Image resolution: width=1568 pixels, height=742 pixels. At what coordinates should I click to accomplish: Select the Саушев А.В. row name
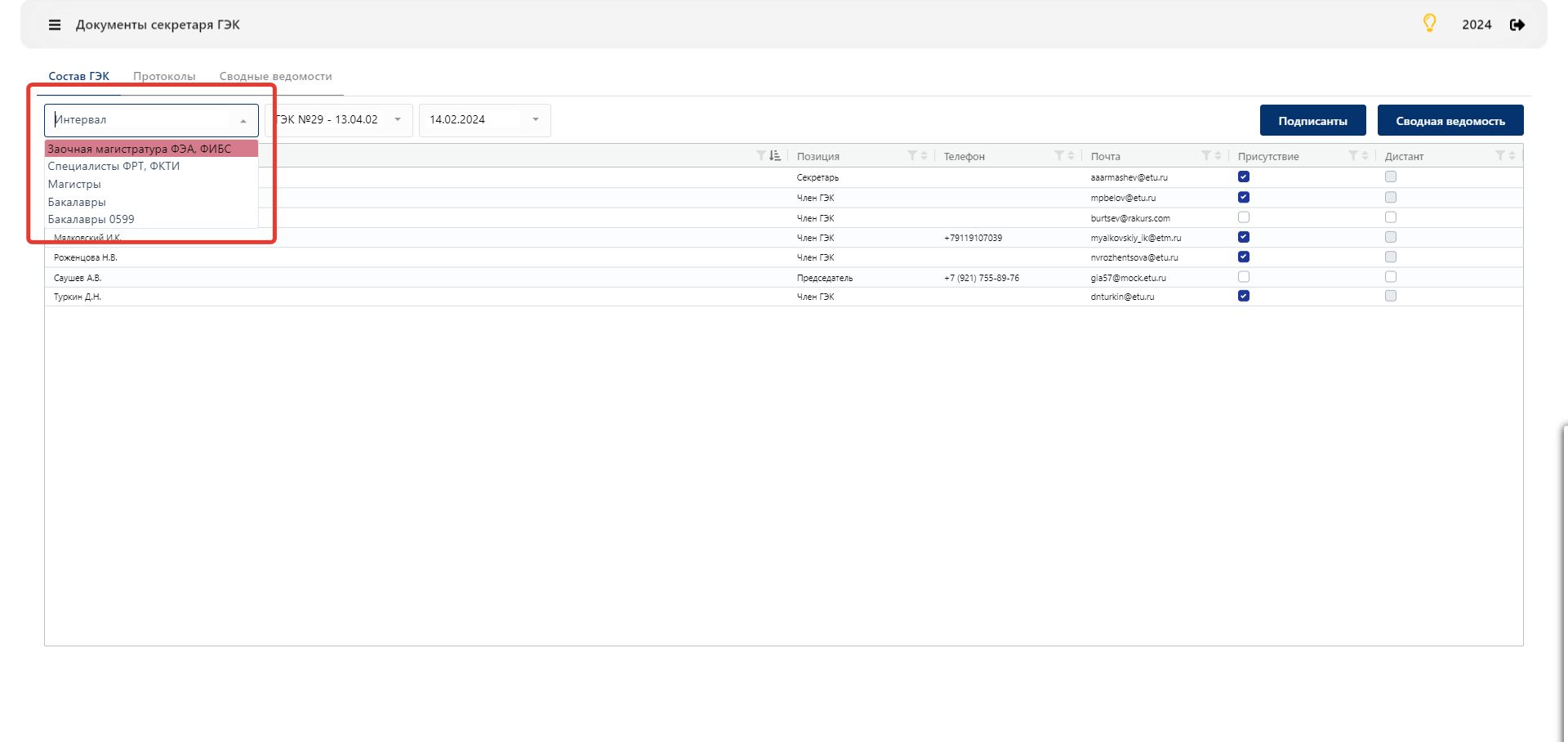tap(78, 278)
